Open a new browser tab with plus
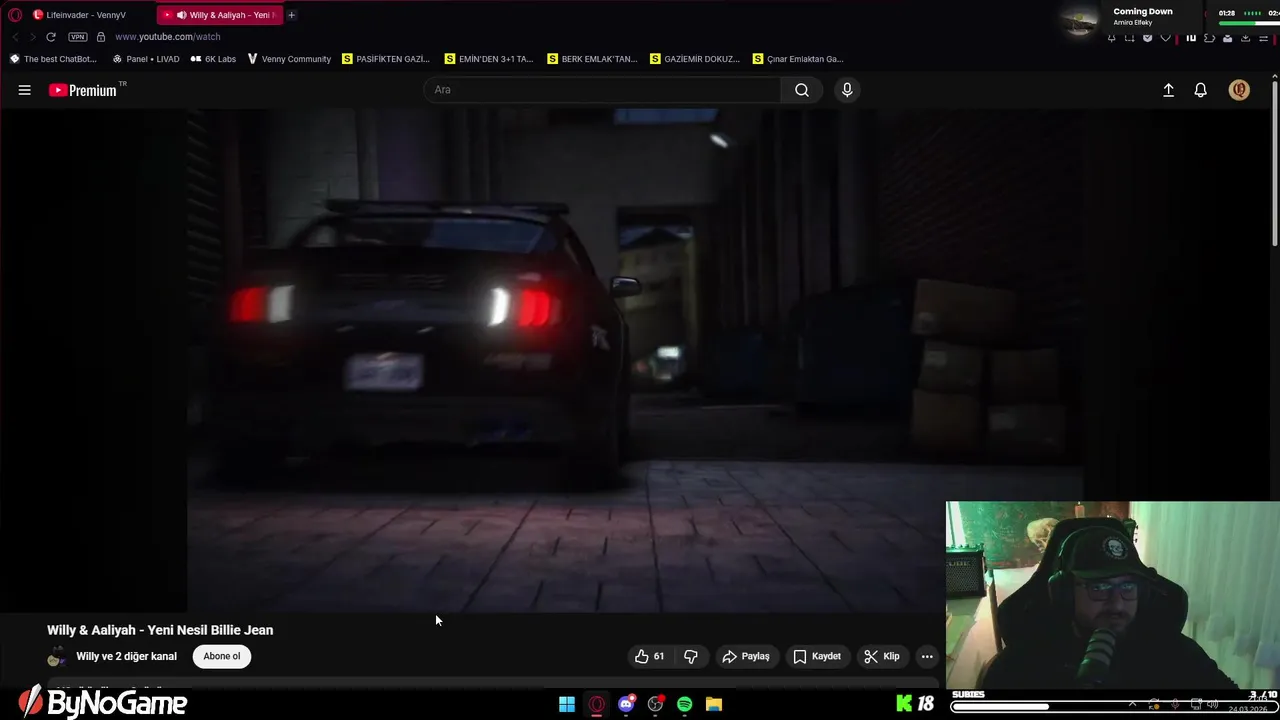1280x720 pixels. pyautogui.click(x=291, y=15)
